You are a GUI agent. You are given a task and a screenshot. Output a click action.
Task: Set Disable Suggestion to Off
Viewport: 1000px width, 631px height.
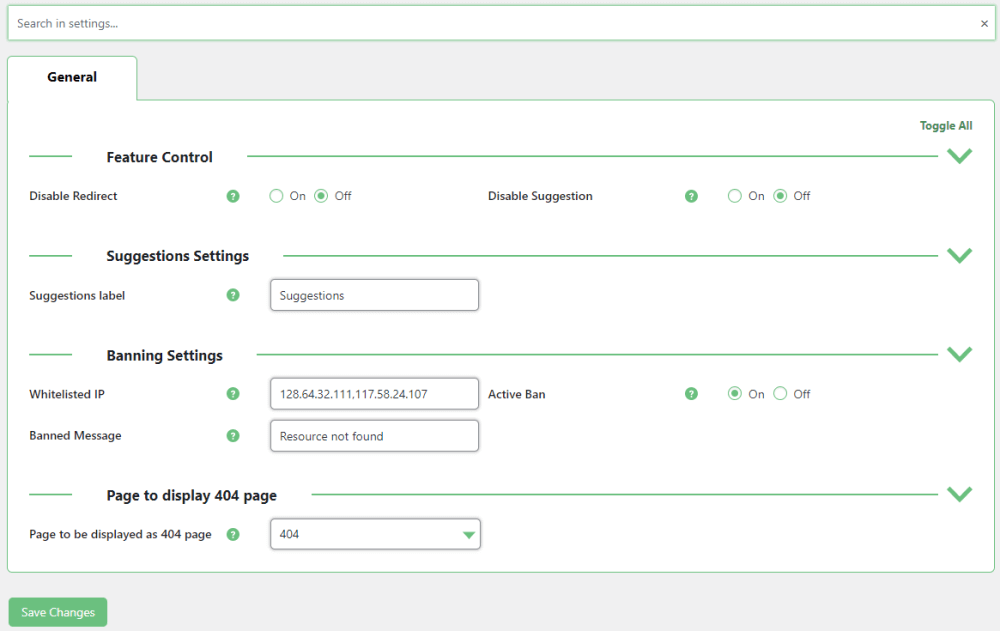pos(780,196)
